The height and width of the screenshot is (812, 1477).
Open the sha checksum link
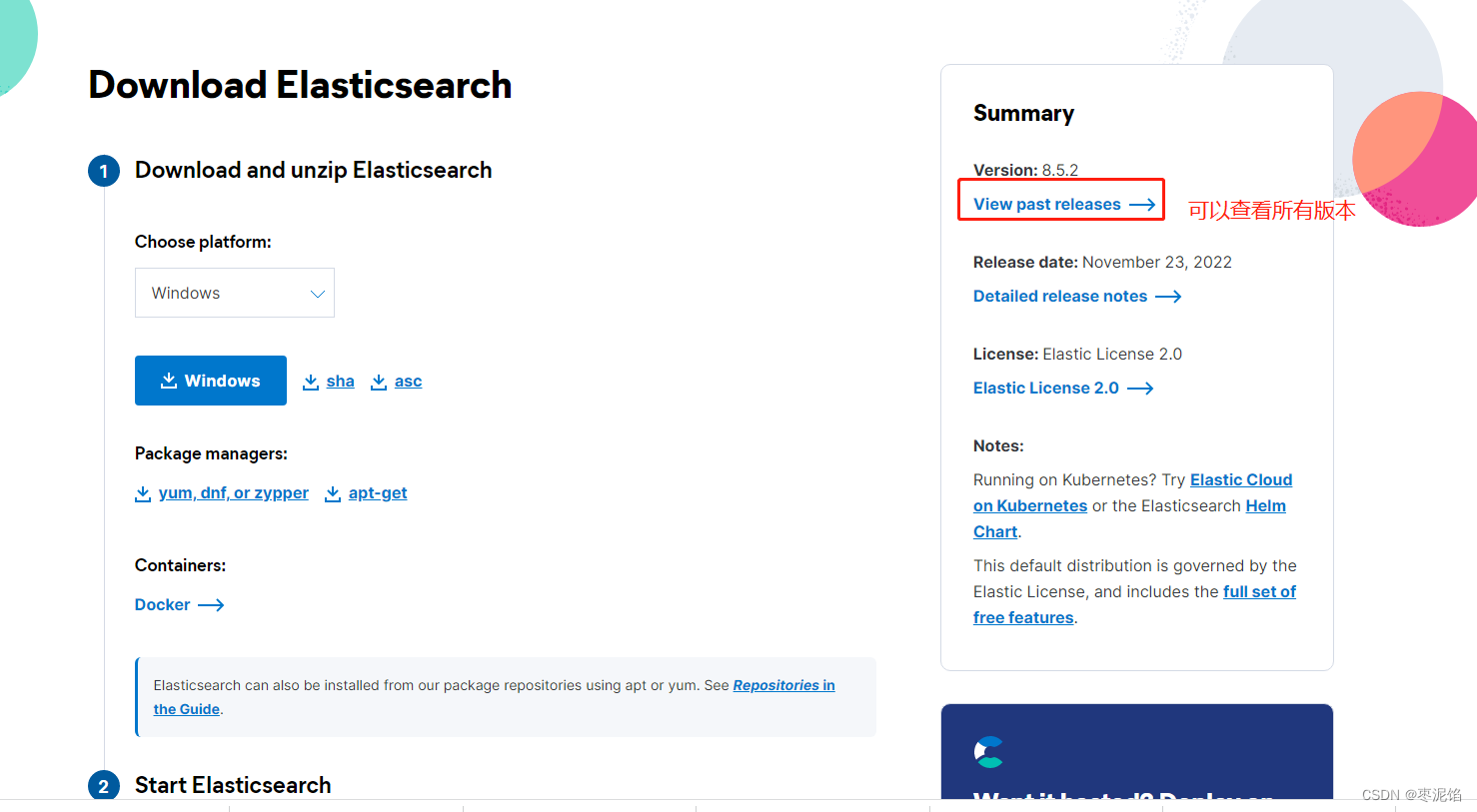pos(340,382)
